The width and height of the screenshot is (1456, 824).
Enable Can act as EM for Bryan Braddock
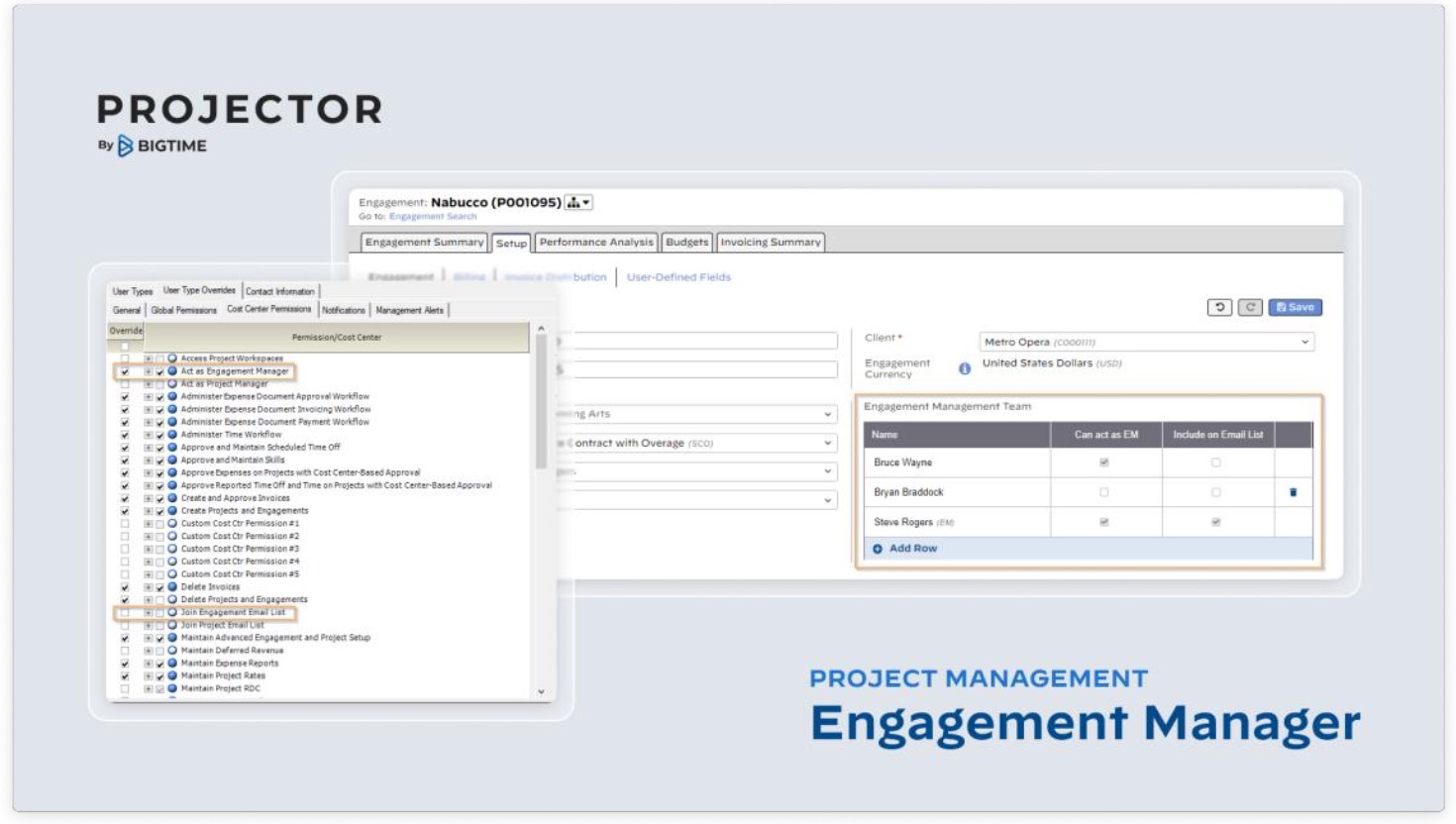(x=1104, y=492)
